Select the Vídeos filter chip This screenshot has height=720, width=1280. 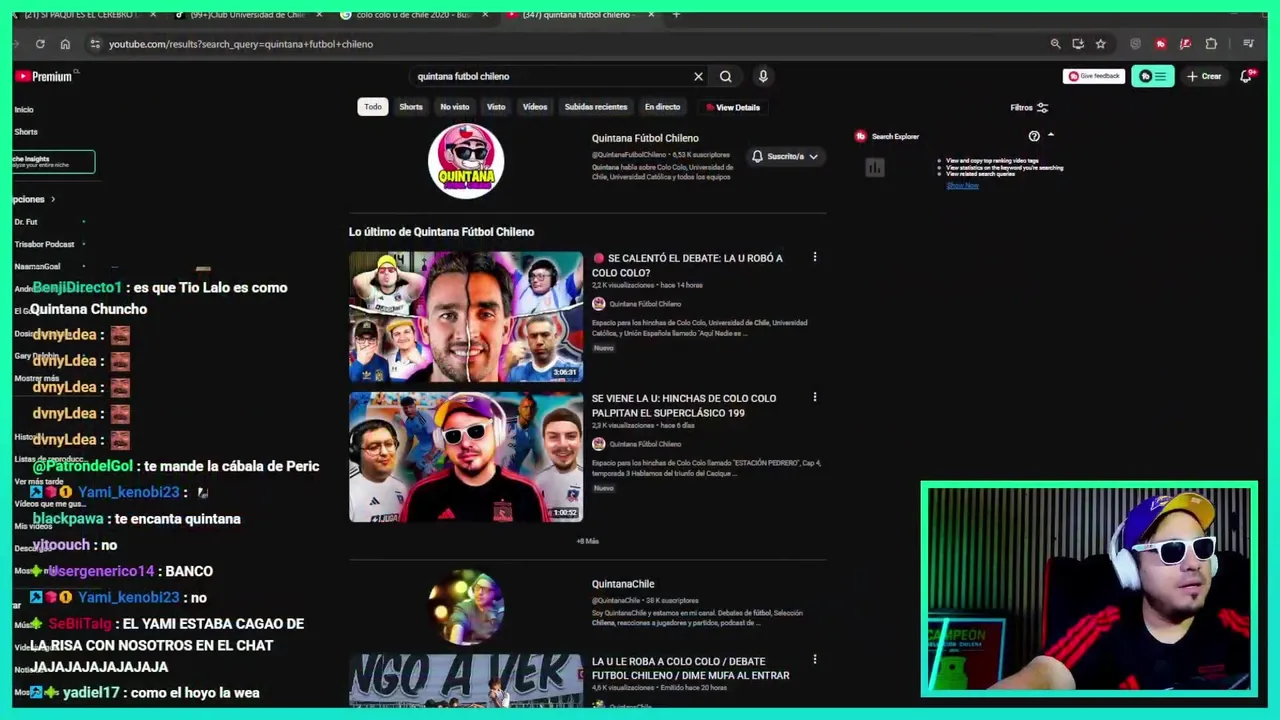pyautogui.click(x=535, y=107)
